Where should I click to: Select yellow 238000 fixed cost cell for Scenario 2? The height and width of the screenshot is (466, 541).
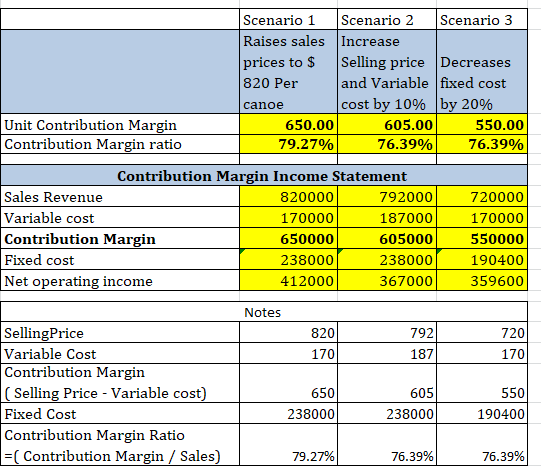(387, 260)
